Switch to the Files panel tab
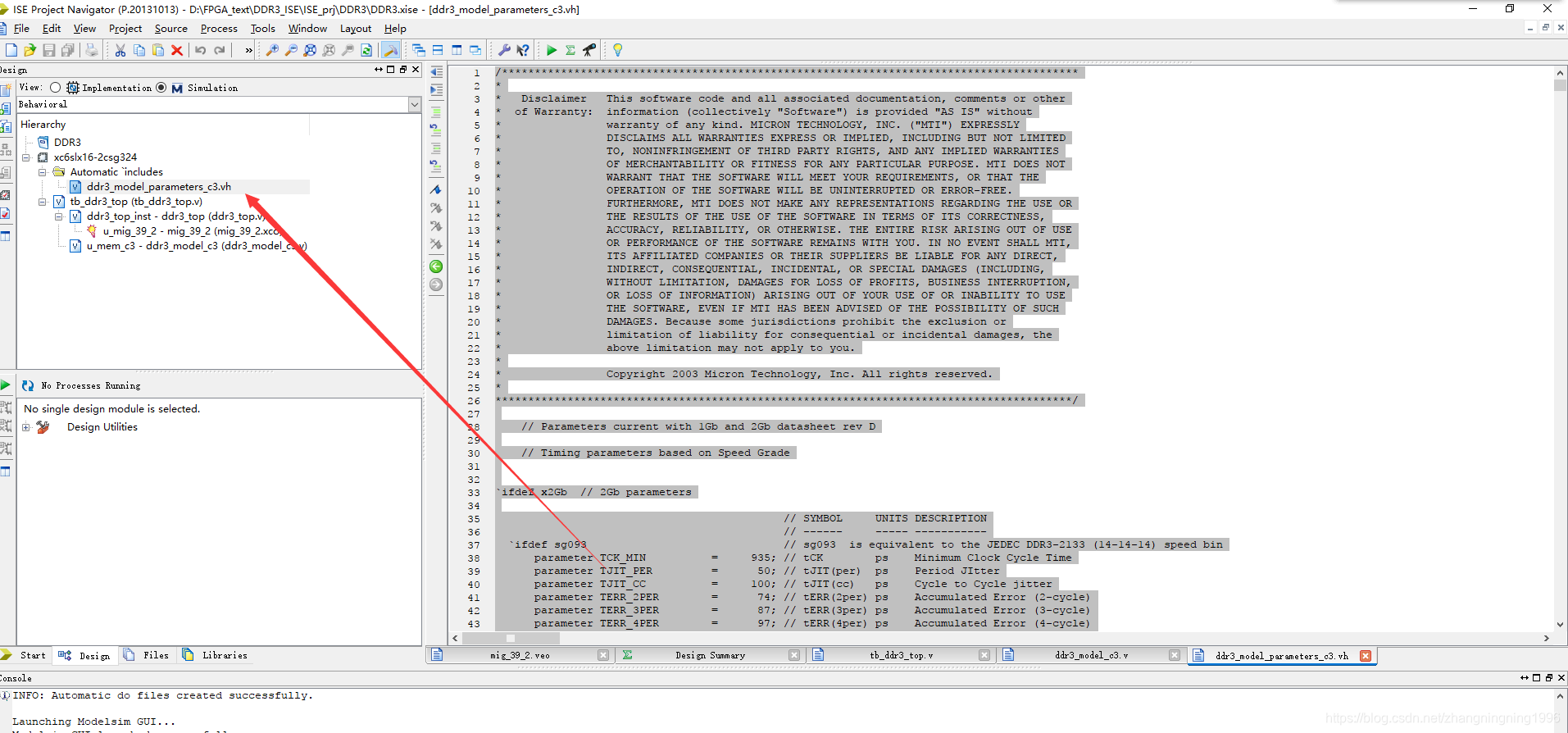Viewport: 1568px width, 733px height. pos(146,655)
